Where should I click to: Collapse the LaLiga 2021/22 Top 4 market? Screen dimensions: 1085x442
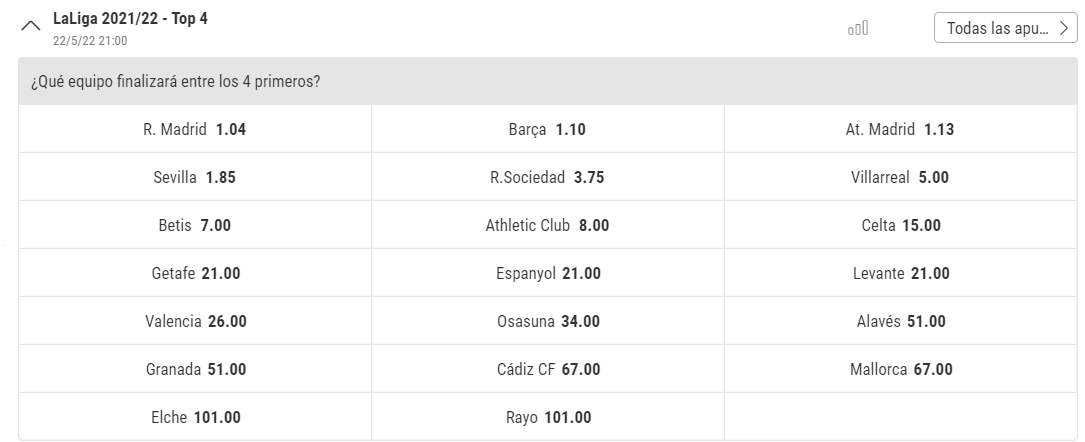31,28
